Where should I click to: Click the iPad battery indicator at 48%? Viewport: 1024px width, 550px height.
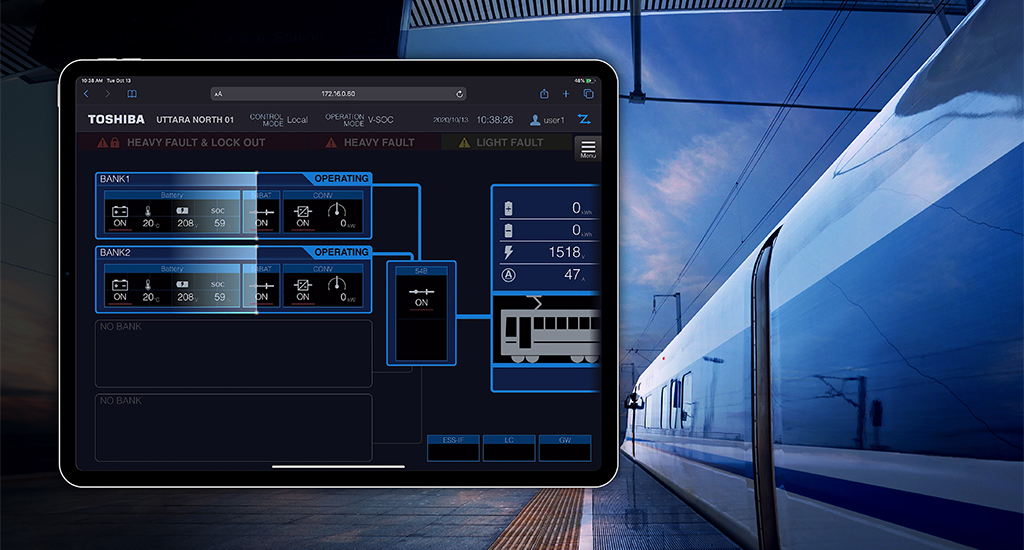584,81
